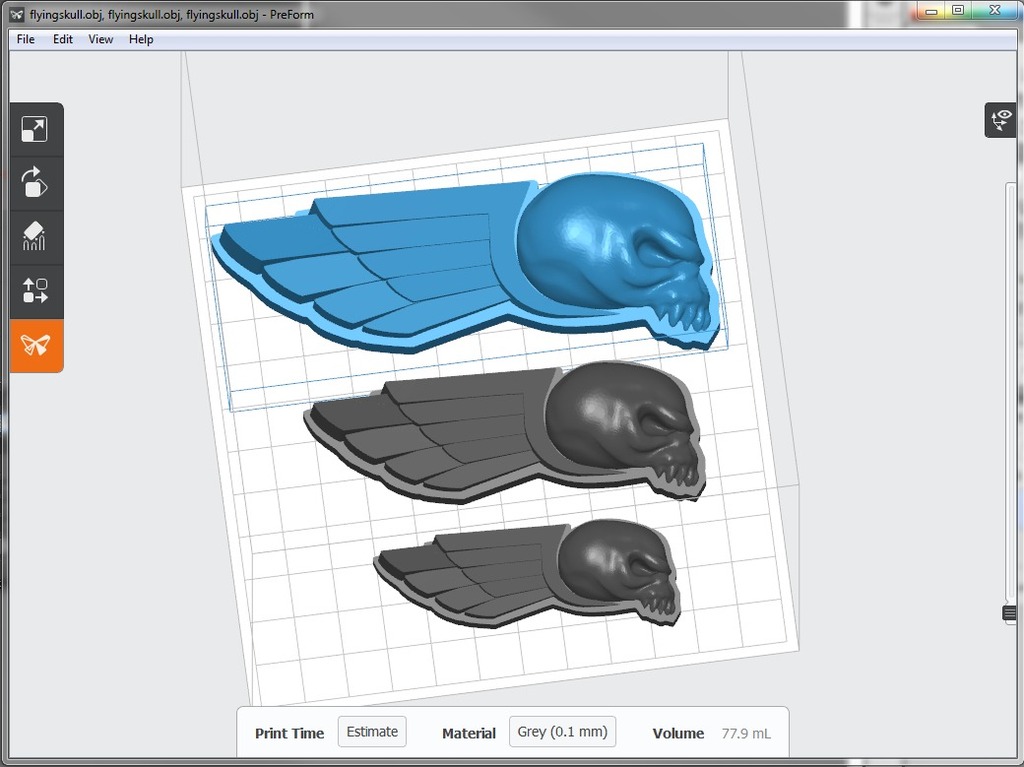The image size is (1024, 767).
Task: Click the PreForm title bar app icon
Action: point(17,14)
